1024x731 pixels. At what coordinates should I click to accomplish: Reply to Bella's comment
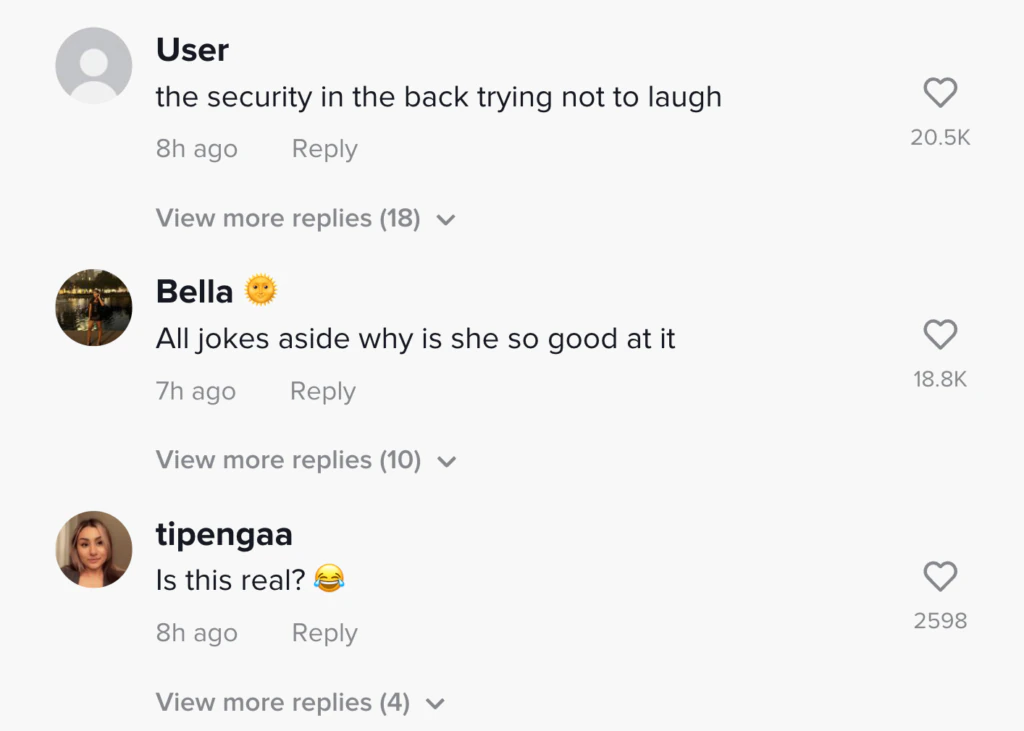pos(322,391)
